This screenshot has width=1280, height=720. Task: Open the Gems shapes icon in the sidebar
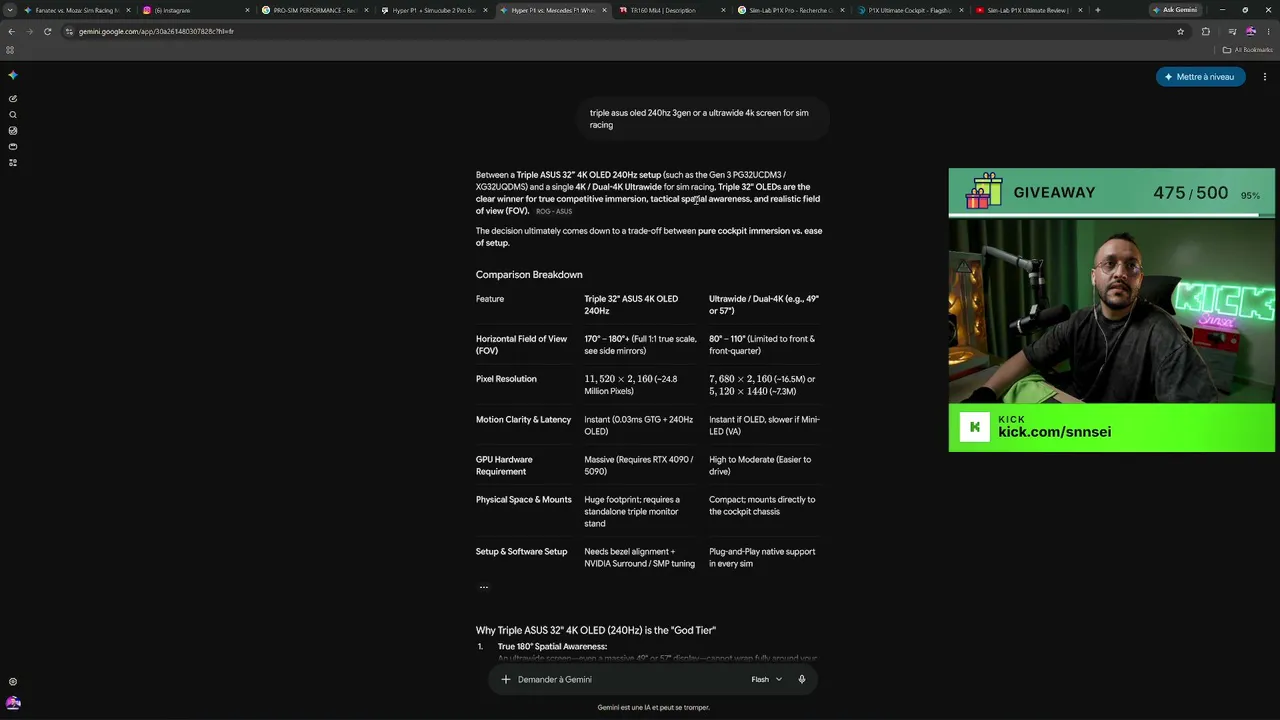point(13,162)
